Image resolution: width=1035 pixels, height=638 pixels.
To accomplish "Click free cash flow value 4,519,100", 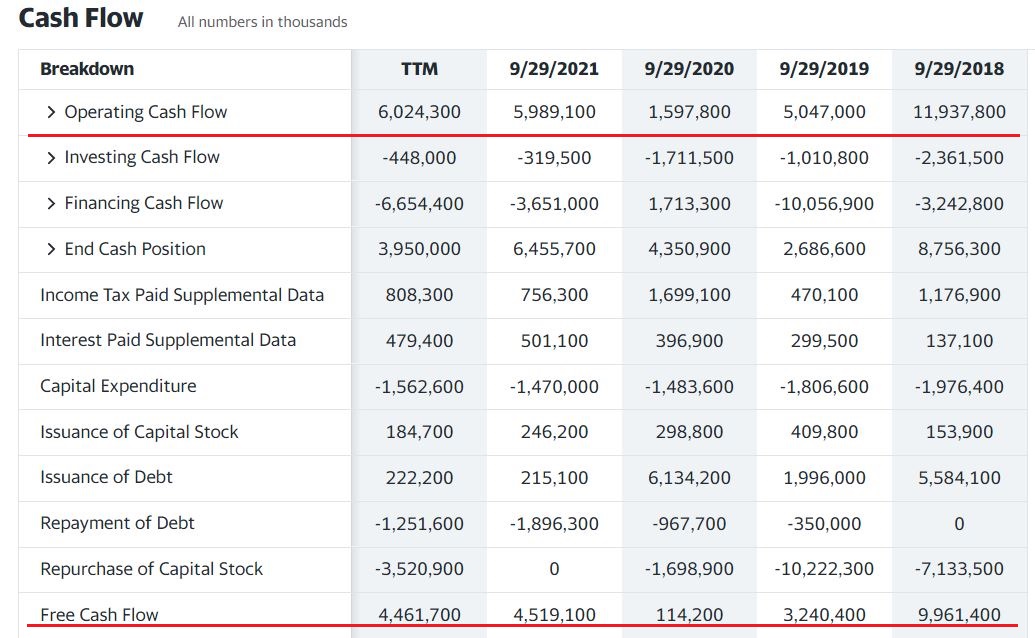I will click(x=554, y=615).
